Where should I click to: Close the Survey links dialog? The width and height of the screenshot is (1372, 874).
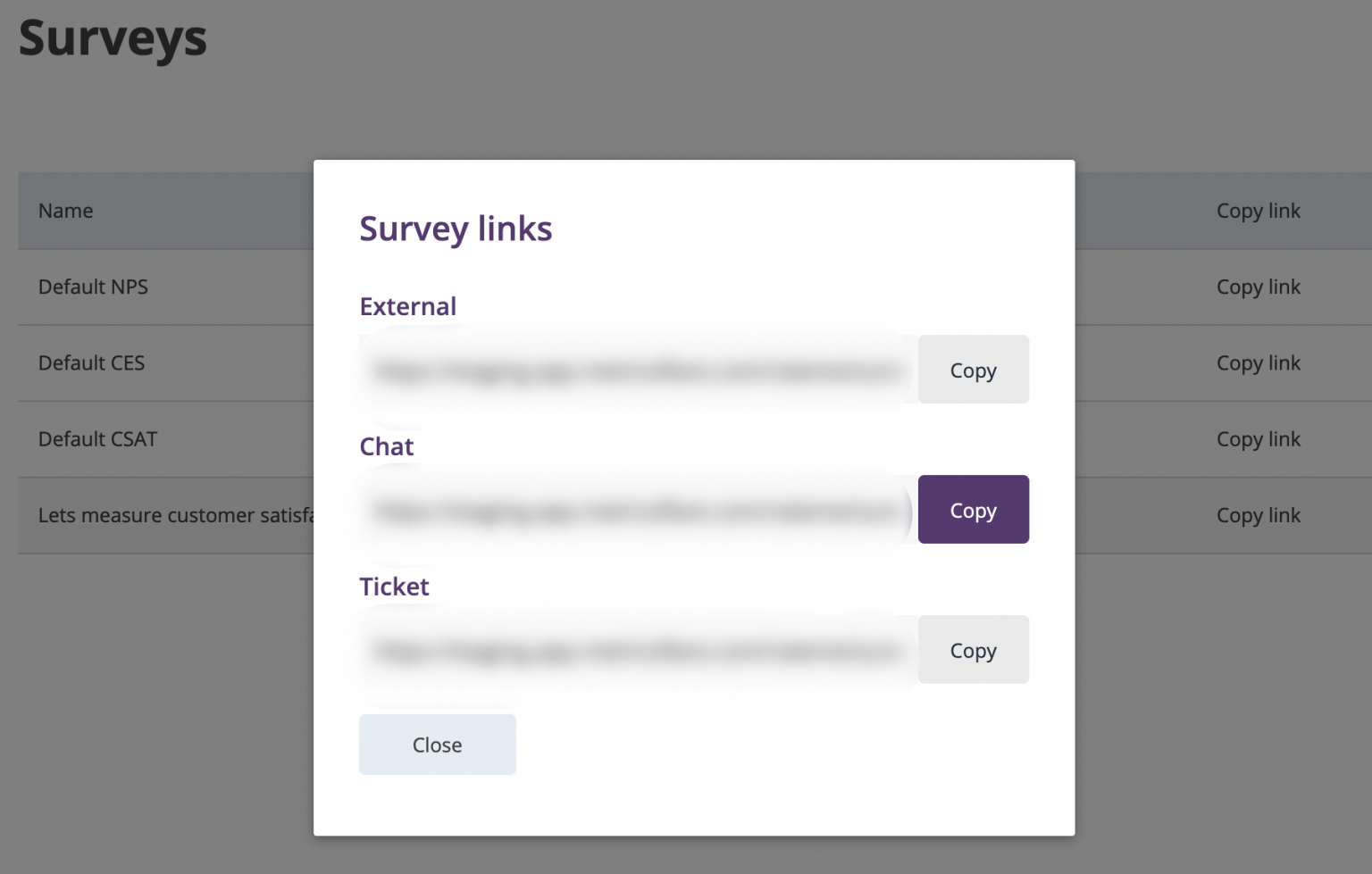pyautogui.click(x=437, y=744)
